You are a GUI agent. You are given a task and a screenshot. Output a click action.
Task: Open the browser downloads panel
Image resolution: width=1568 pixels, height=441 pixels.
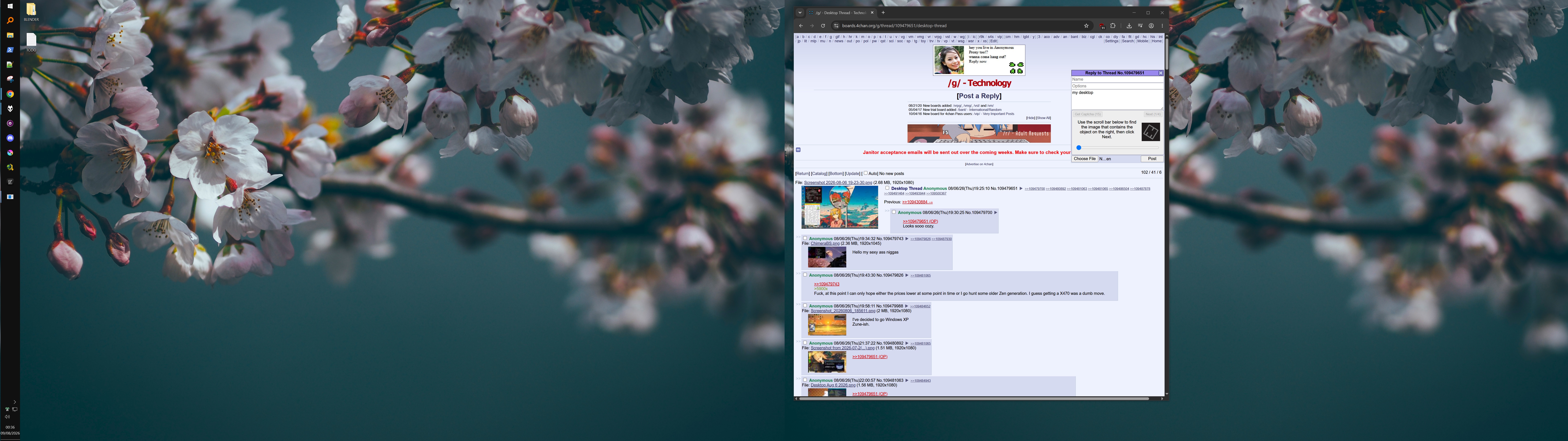(x=1129, y=26)
